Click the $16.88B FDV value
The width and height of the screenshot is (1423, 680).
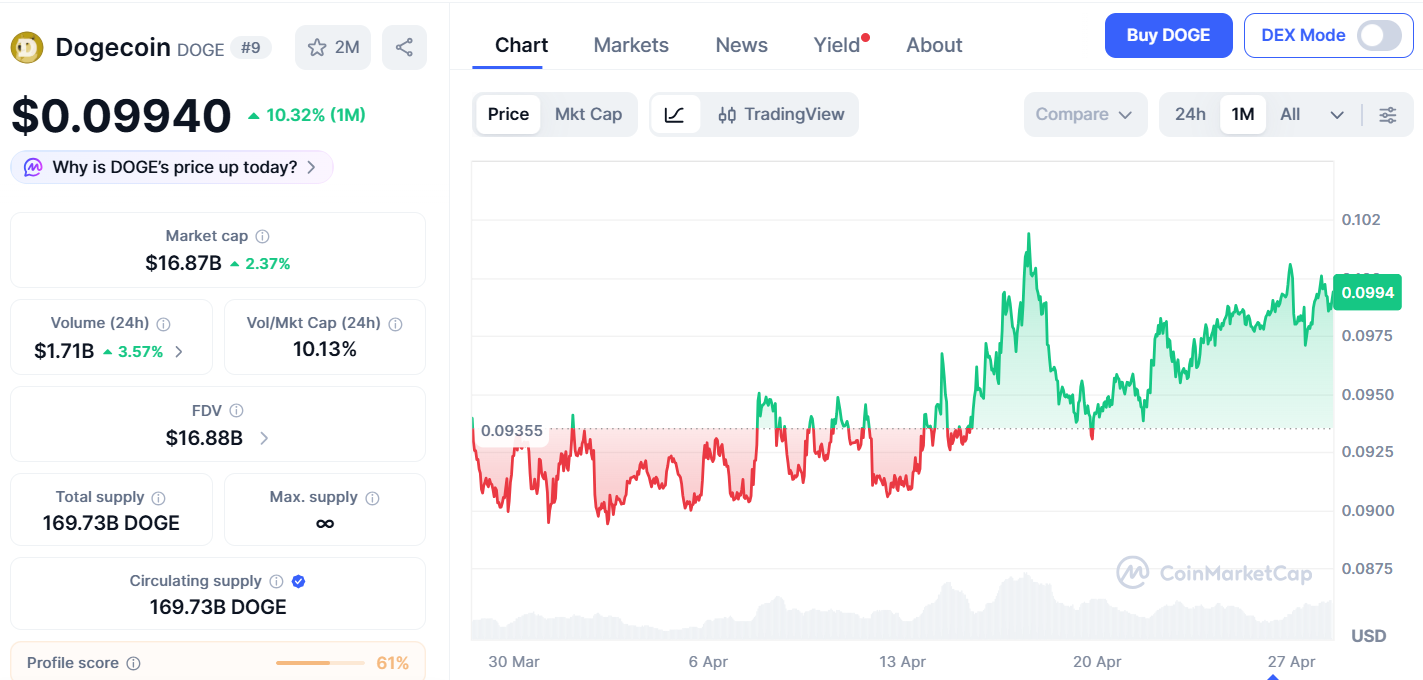pyautogui.click(x=204, y=437)
